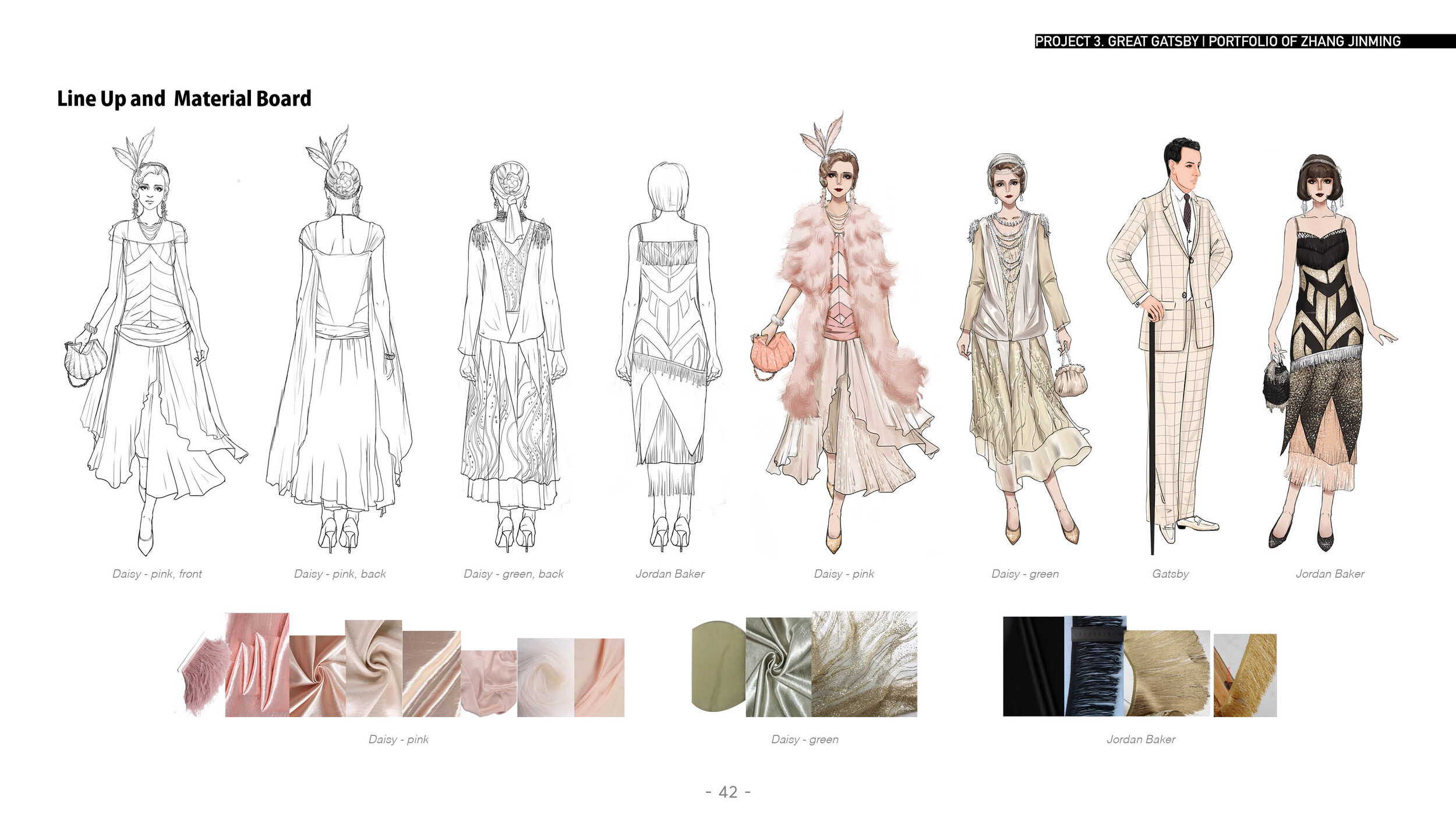1456x819 pixels.
Task: Click the 'Jordan Baker' material board caption
Action: point(1141,740)
